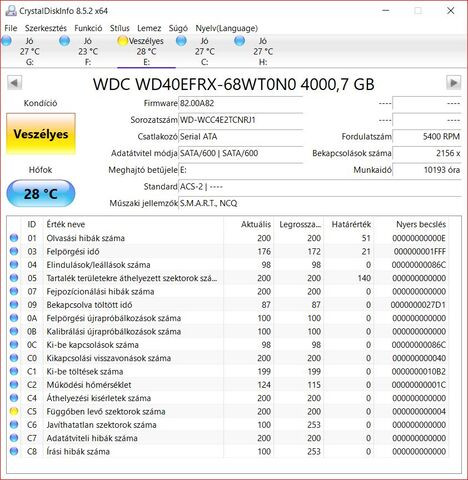Viewport: 468px width, 480px height.
Task: Click status icon of Ki-be töltések száma row
Action: [x=14, y=371]
